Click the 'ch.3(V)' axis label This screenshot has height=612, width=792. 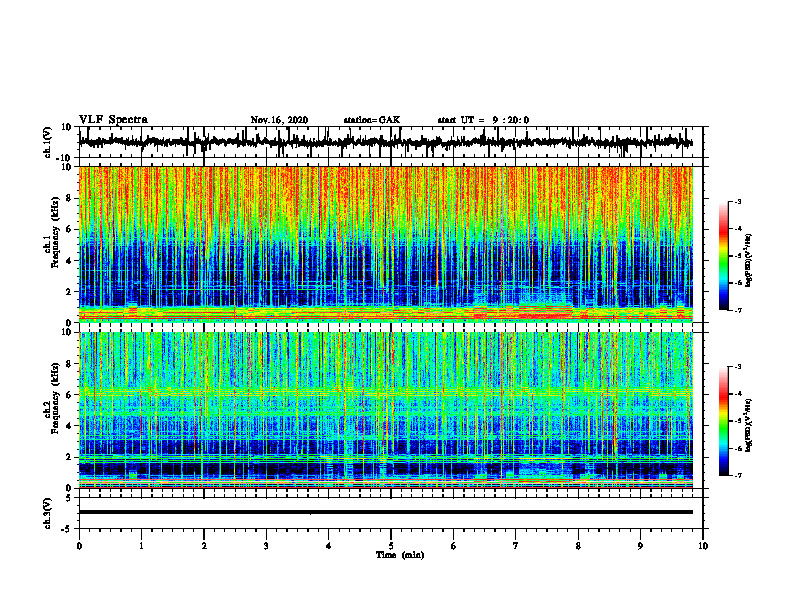48,514
